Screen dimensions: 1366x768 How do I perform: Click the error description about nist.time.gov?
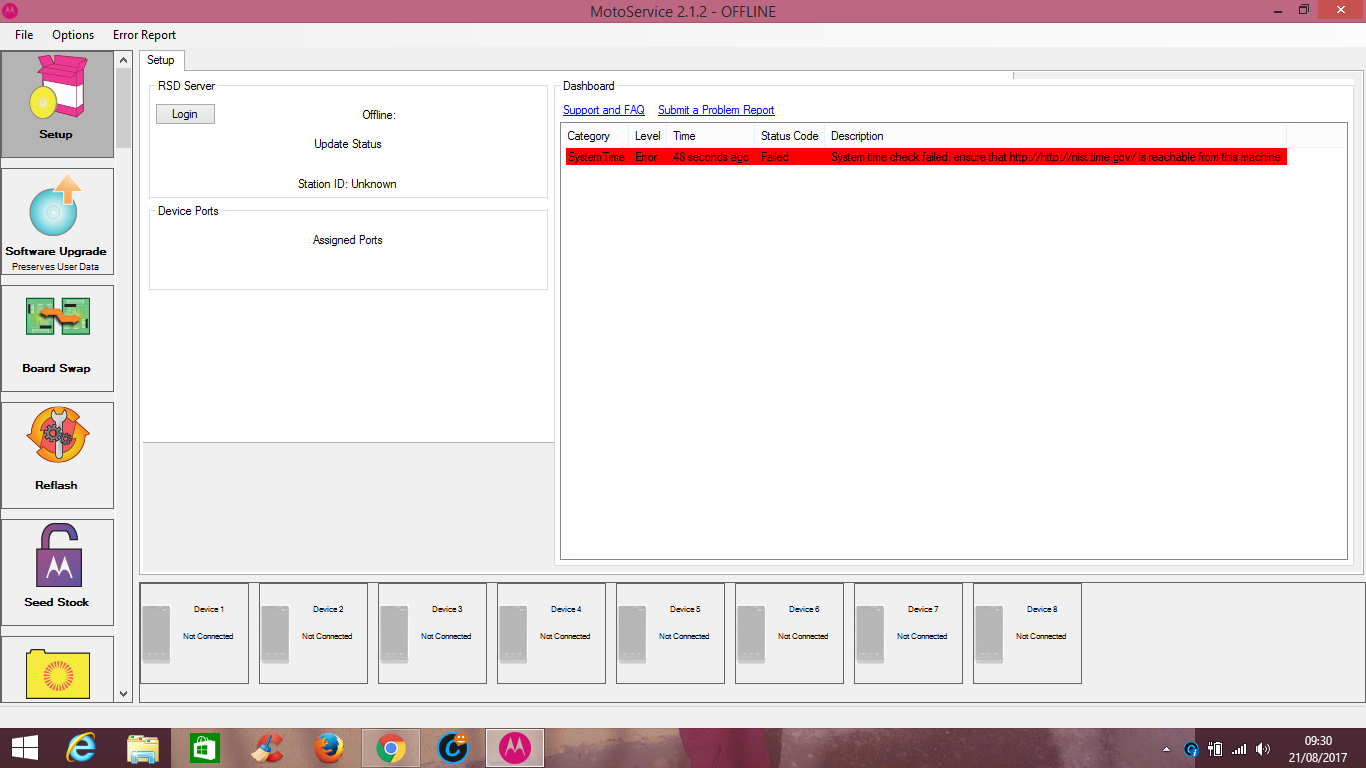tap(1056, 157)
